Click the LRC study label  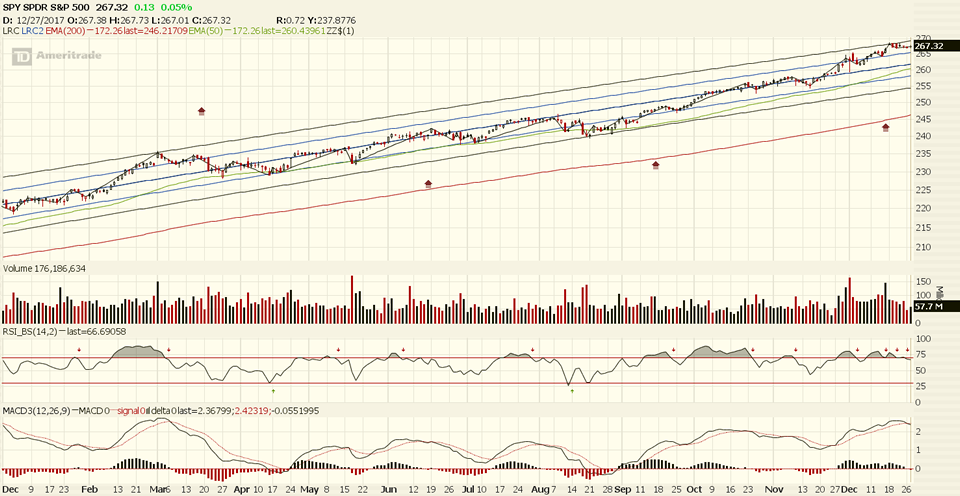[x=11, y=33]
